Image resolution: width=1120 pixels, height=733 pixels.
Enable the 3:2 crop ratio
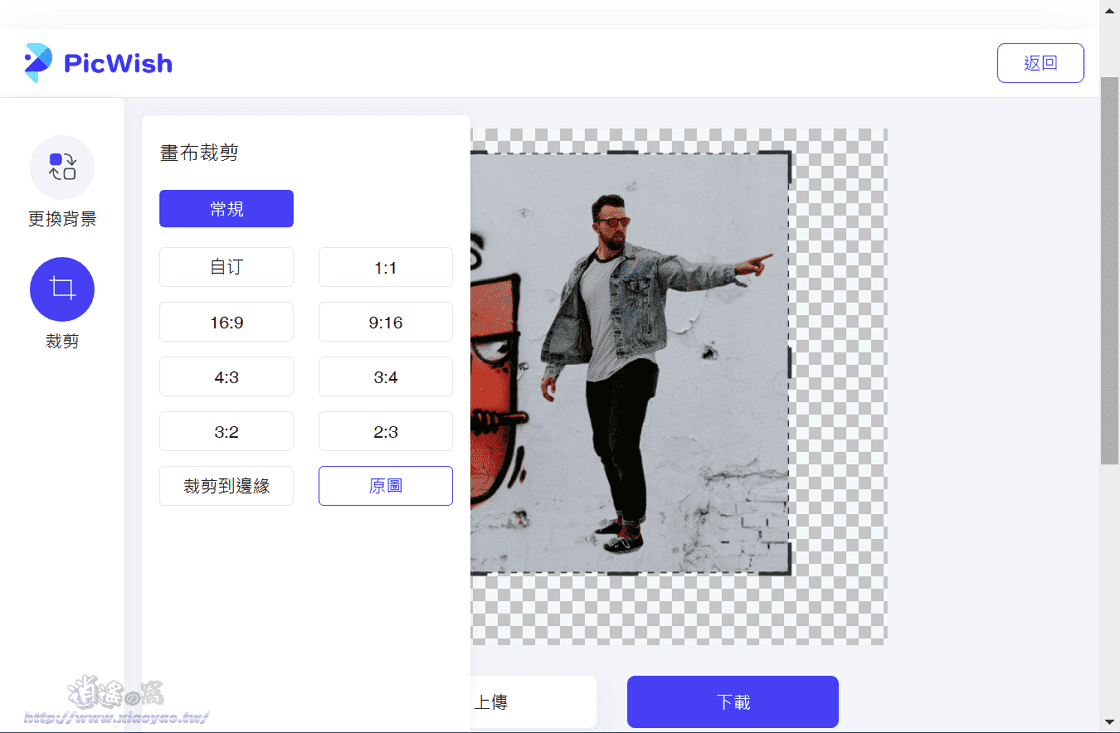point(226,431)
